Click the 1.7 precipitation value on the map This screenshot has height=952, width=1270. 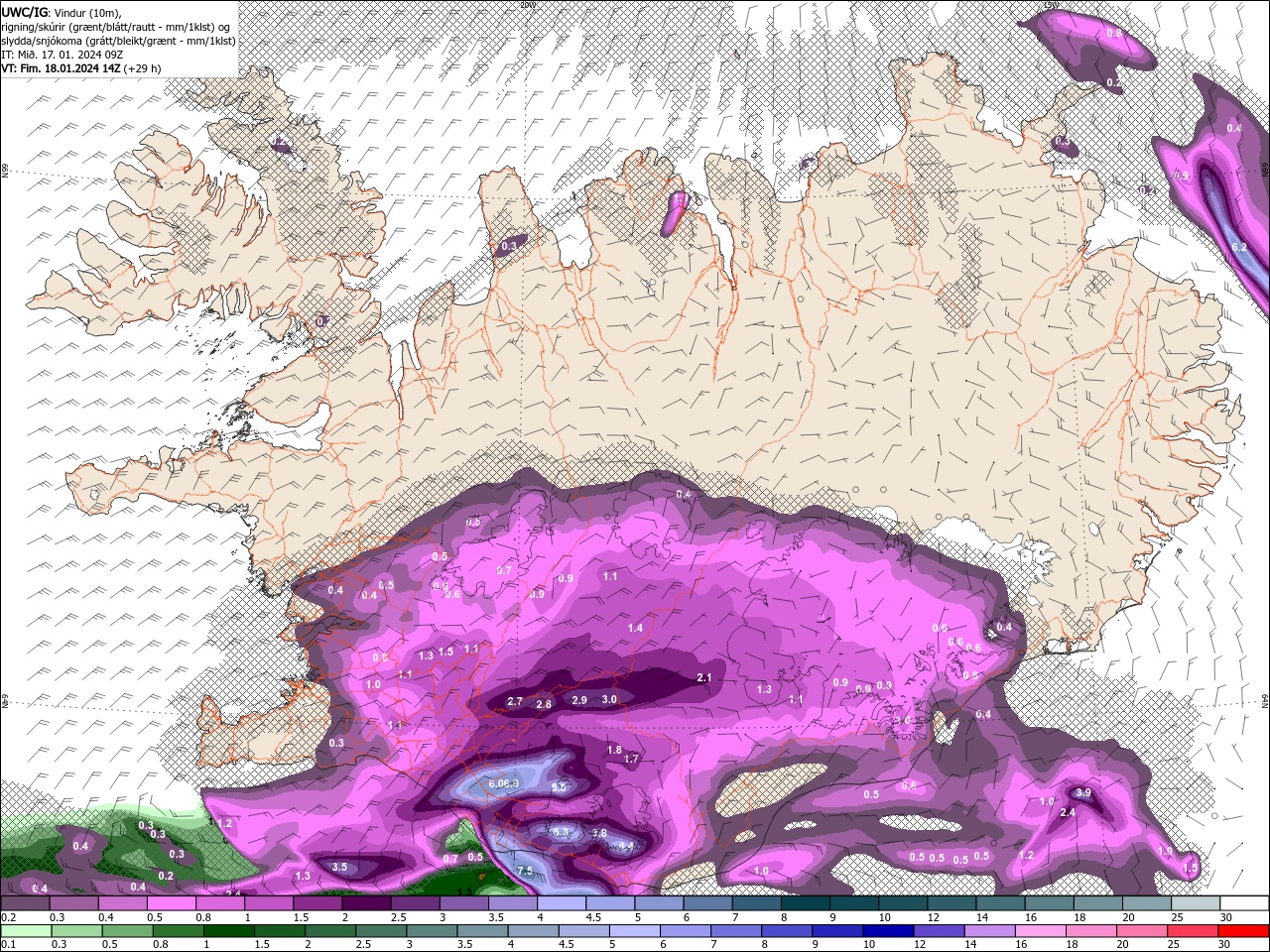coord(631,759)
